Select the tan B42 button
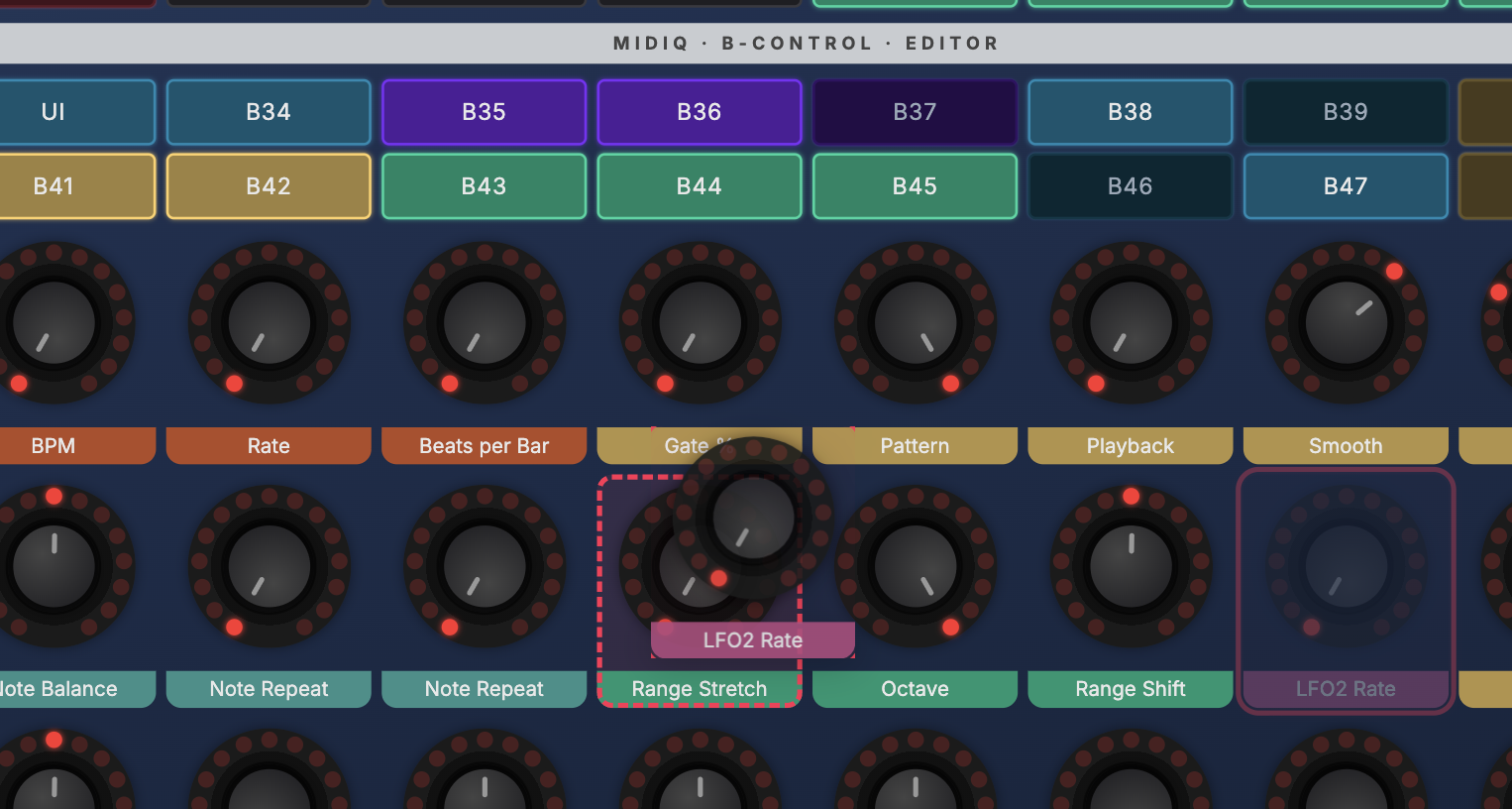This screenshot has height=809, width=1512. pyautogui.click(x=269, y=186)
